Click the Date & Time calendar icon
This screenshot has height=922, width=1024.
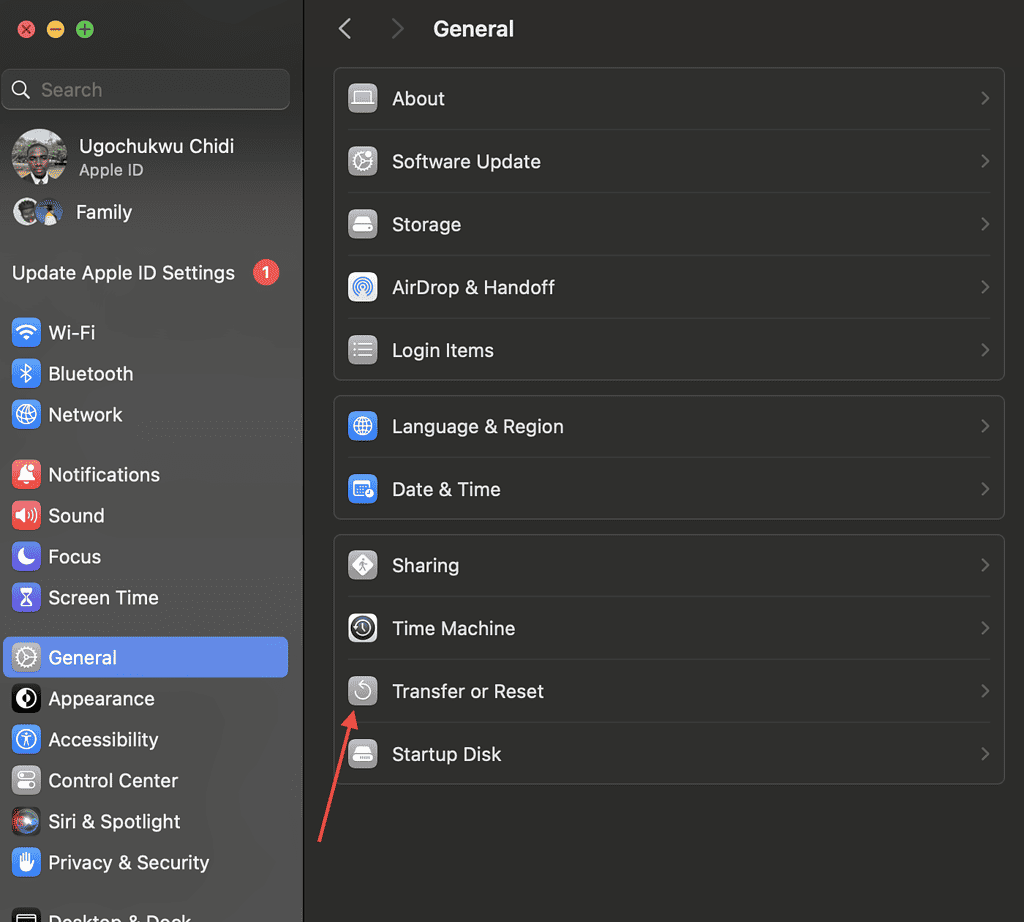[x=362, y=489]
